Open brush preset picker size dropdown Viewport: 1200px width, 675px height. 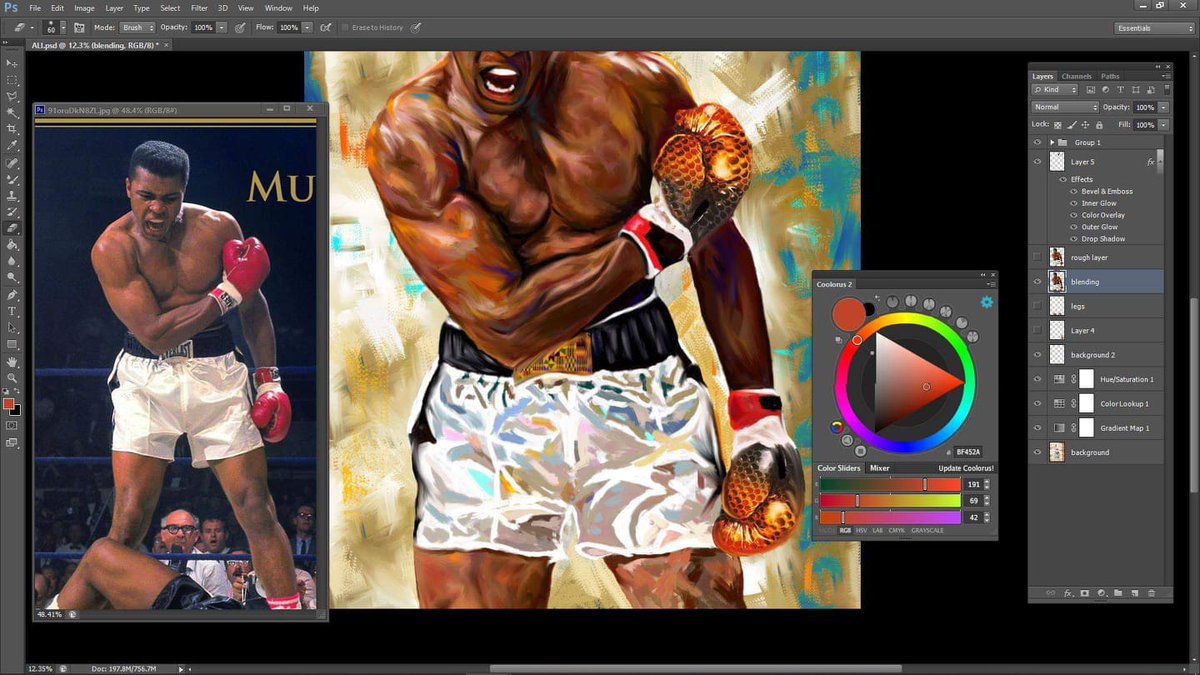coord(63,28)
